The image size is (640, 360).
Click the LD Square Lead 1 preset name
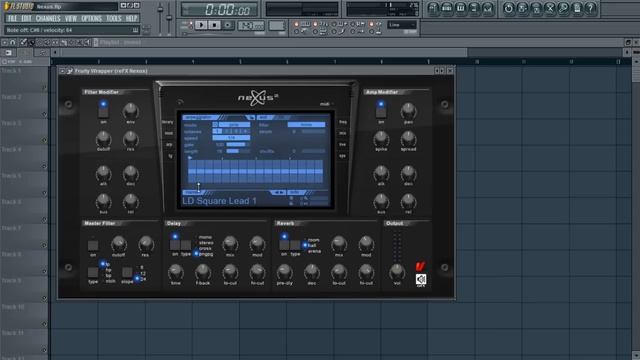point(220,201)
